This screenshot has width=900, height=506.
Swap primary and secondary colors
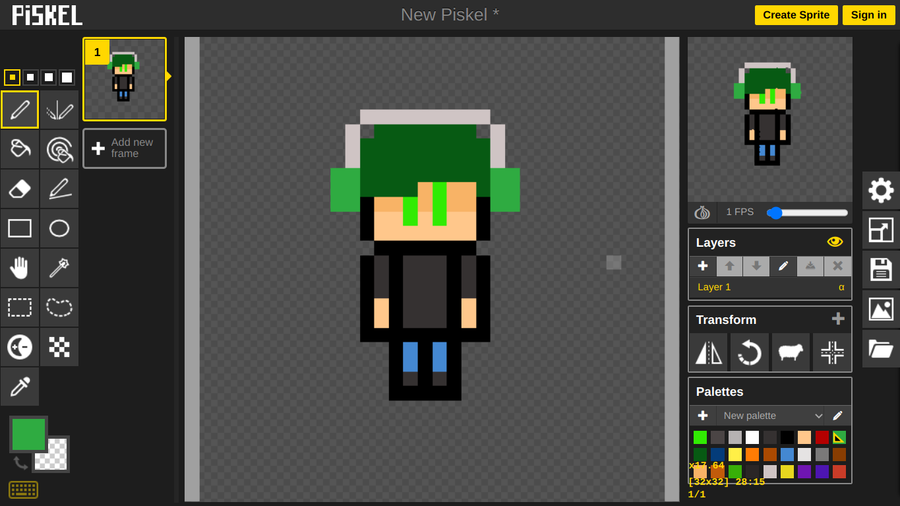(x=20, y=462)
